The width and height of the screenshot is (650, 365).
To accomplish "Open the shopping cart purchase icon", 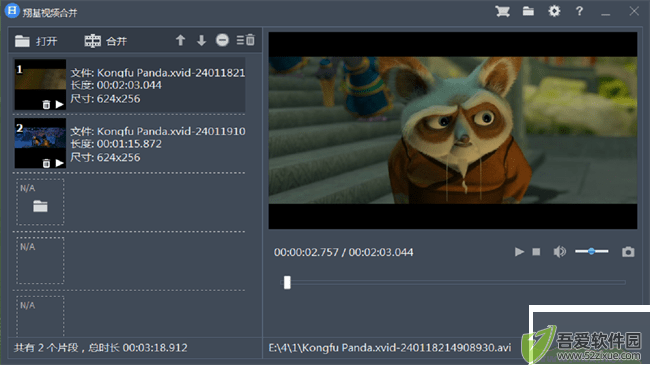I will click(502, 11).
